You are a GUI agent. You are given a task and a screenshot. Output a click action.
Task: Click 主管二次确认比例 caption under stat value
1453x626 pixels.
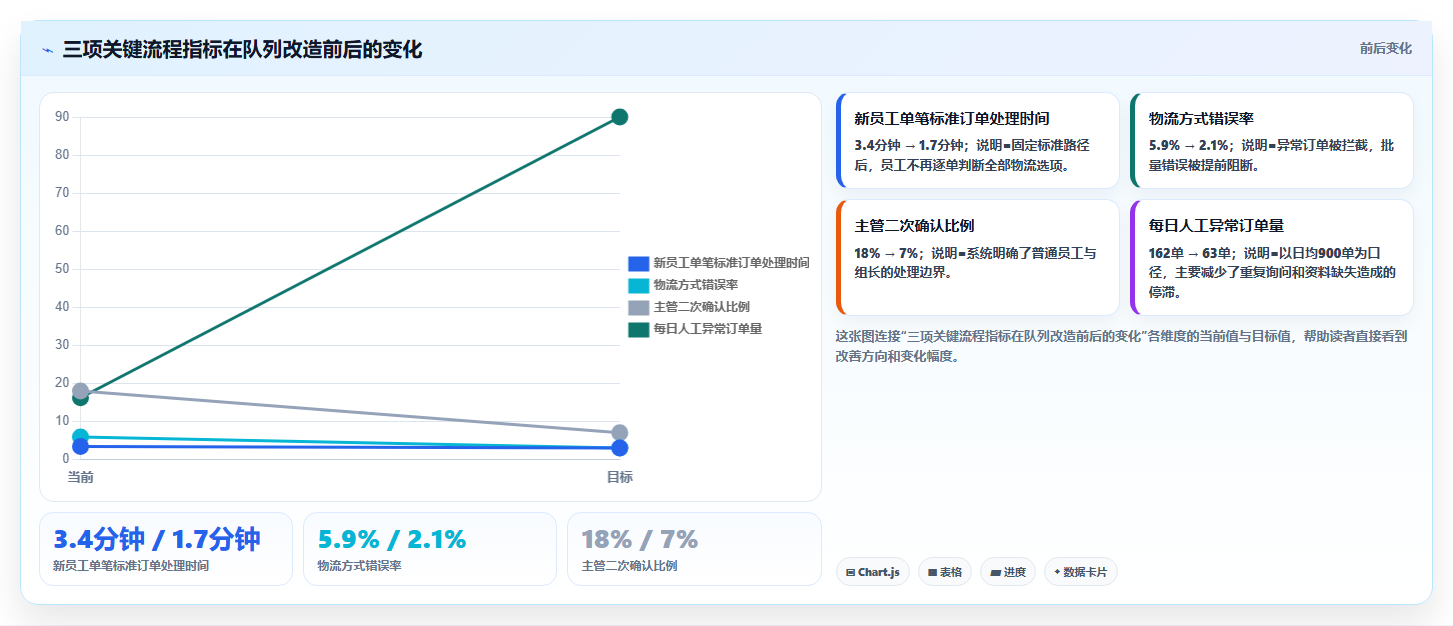(x=629, y=566)
